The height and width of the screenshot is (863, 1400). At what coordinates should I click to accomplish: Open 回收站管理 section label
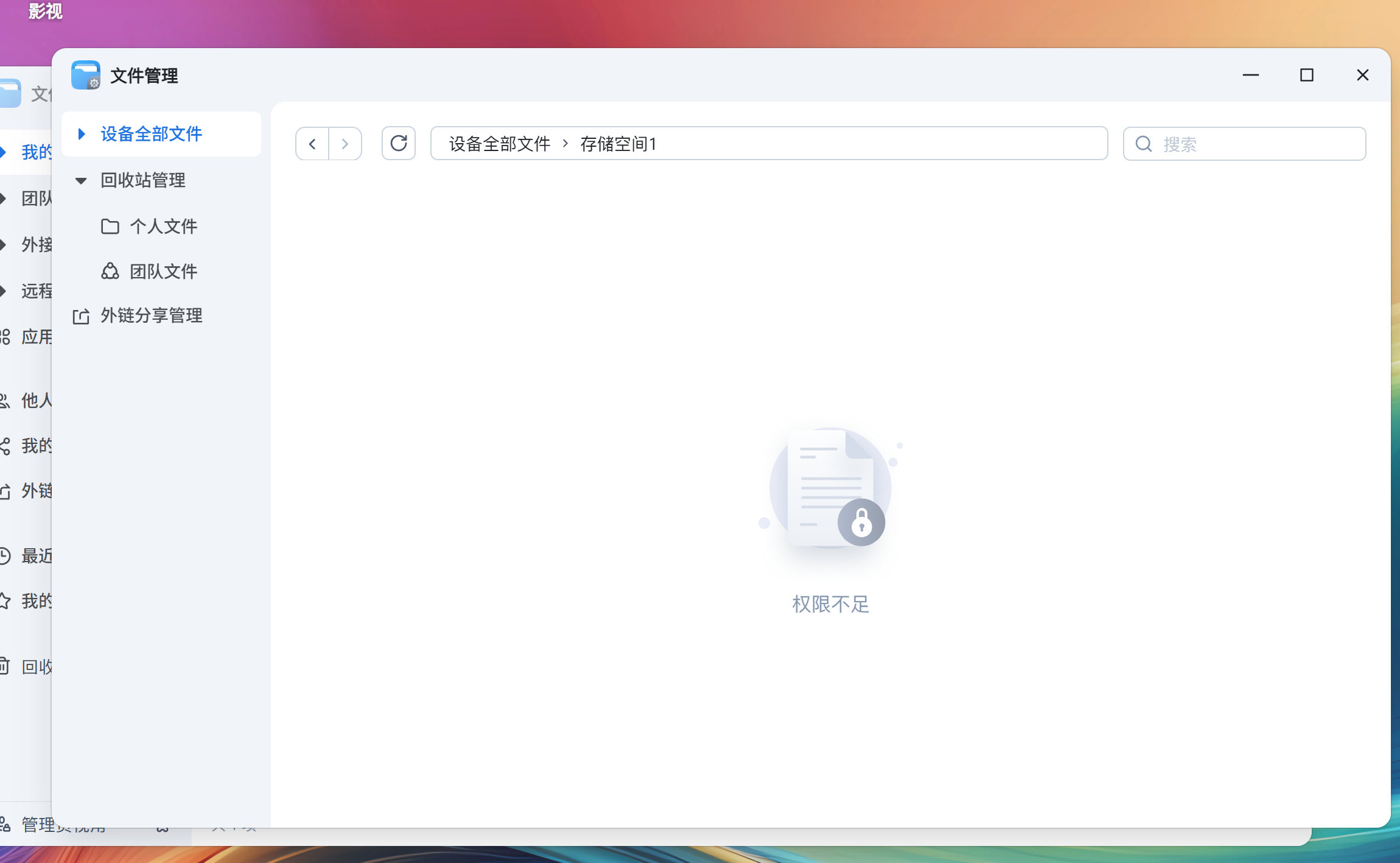pyautogui.click(x=143, y=180)
